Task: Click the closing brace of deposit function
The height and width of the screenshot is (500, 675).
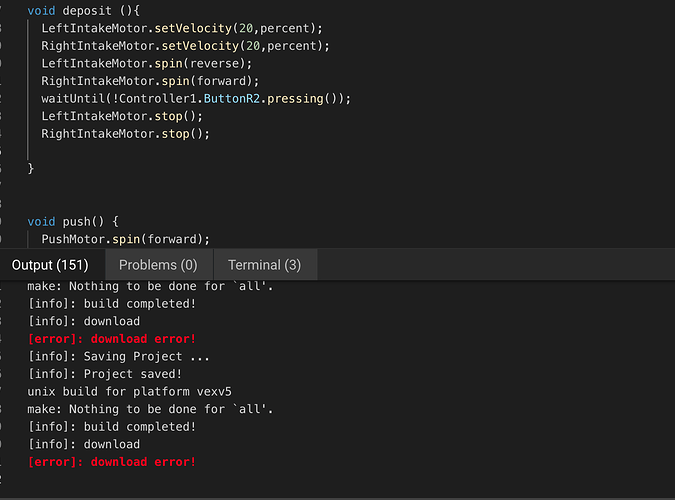Action: click(31, 168)
